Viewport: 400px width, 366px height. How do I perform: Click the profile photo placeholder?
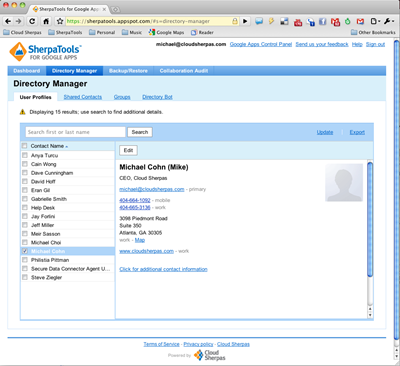(x=344, y=183)
